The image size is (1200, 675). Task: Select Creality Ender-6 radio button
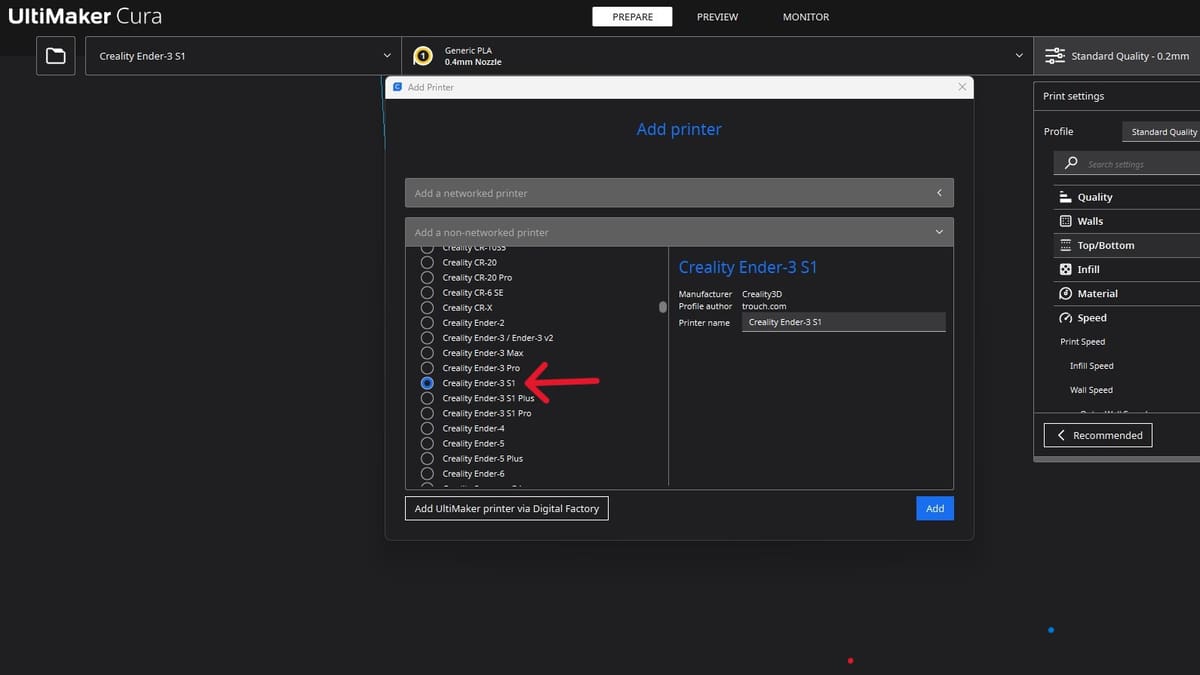427,473
